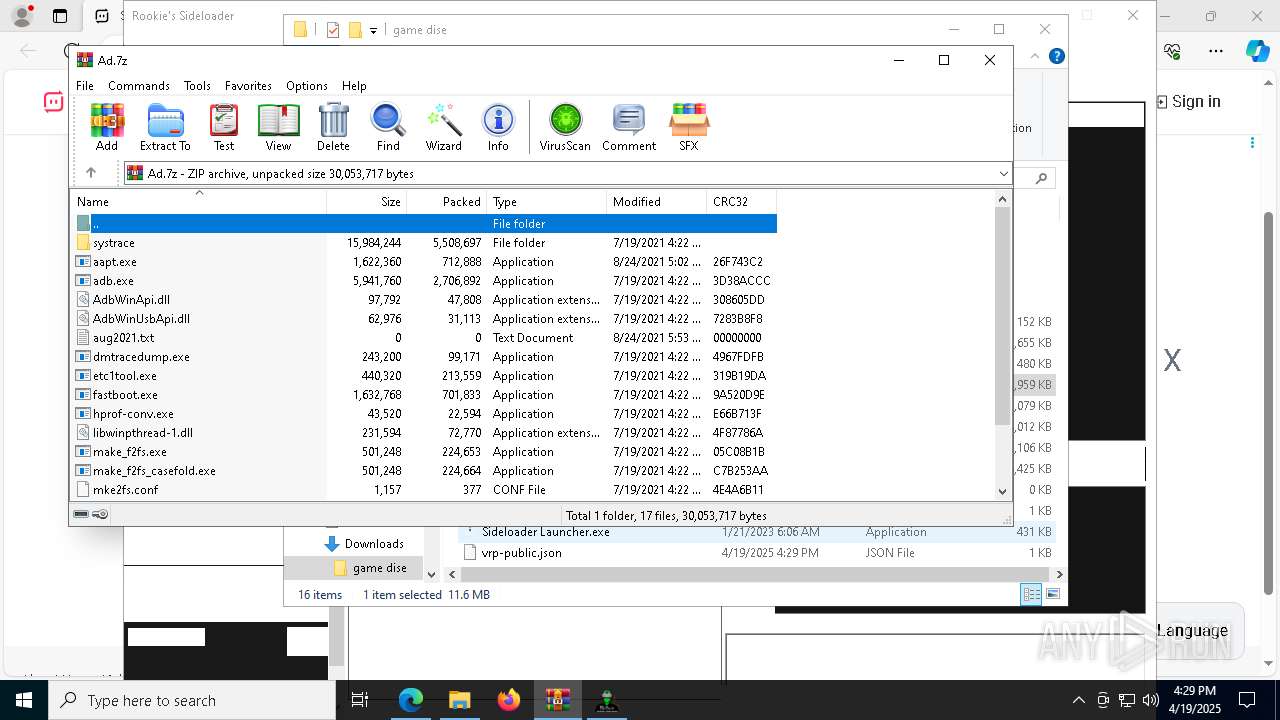The height and width of the screenshot is (720, 1280).
Task: Open the Favorites menu
Action: 248,86
